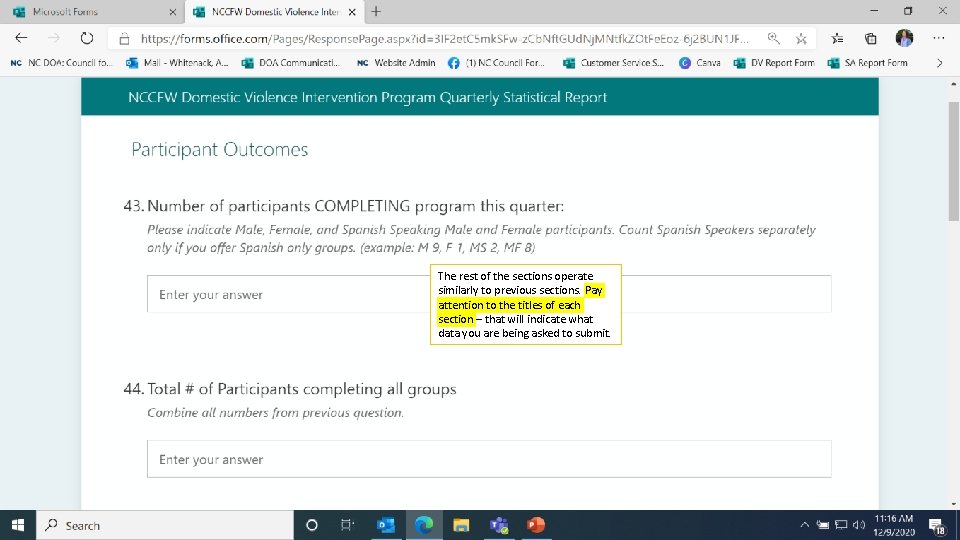Open Outlook from the taskbar

[386, 525]
